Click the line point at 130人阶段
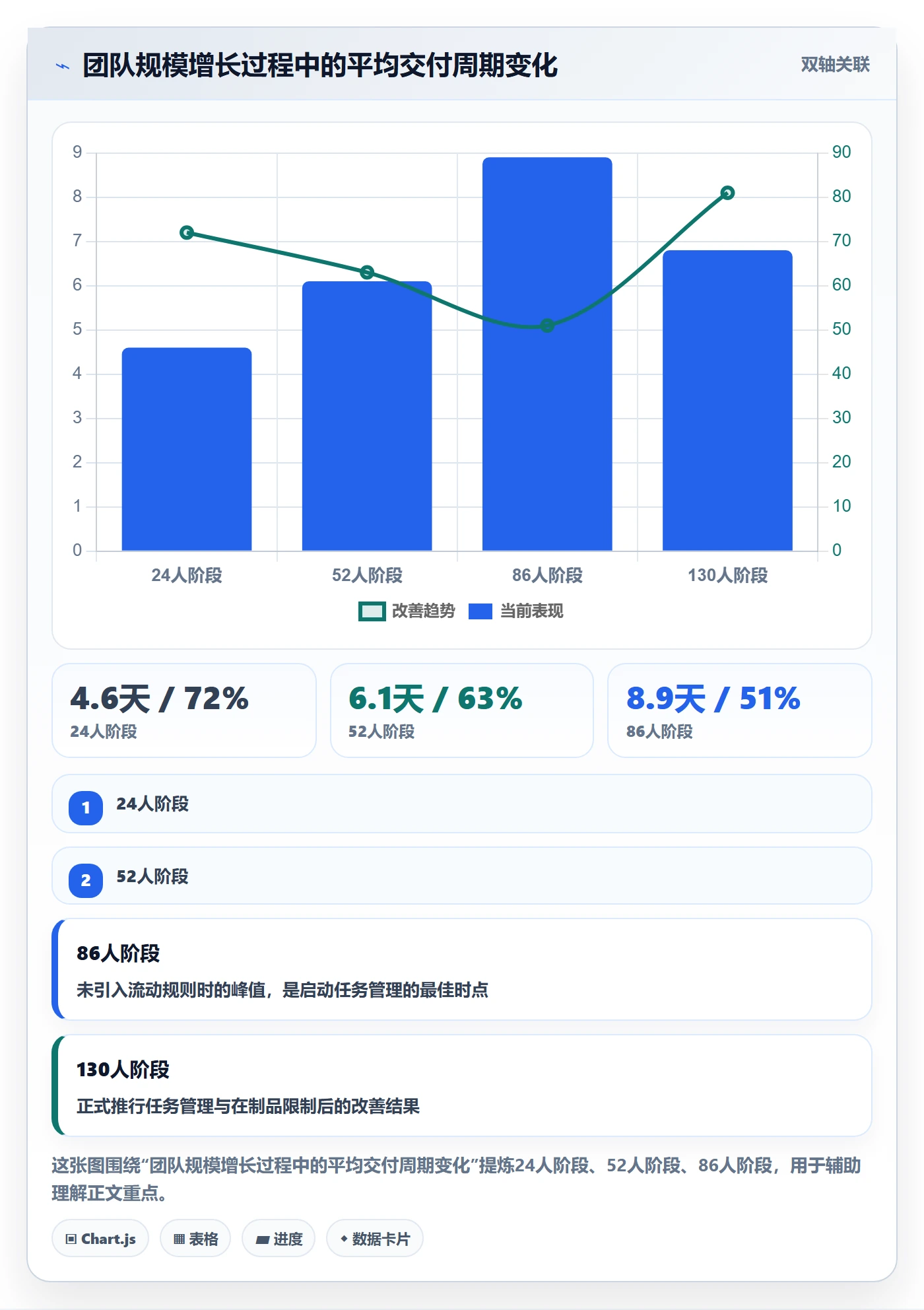Viewport: 924px width, 1310px height. coord(727,193)
